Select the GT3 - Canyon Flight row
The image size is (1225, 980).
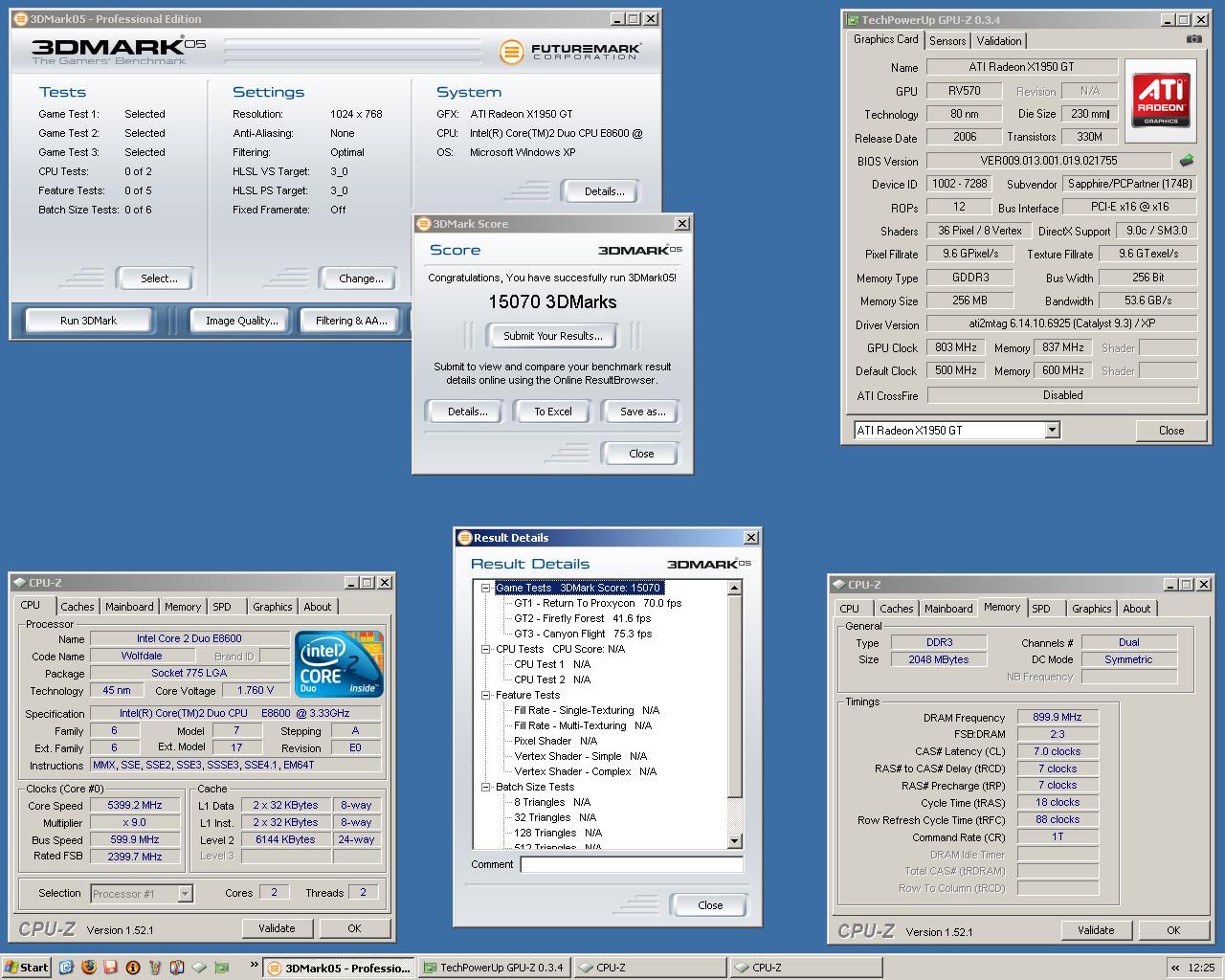[582, 634]
